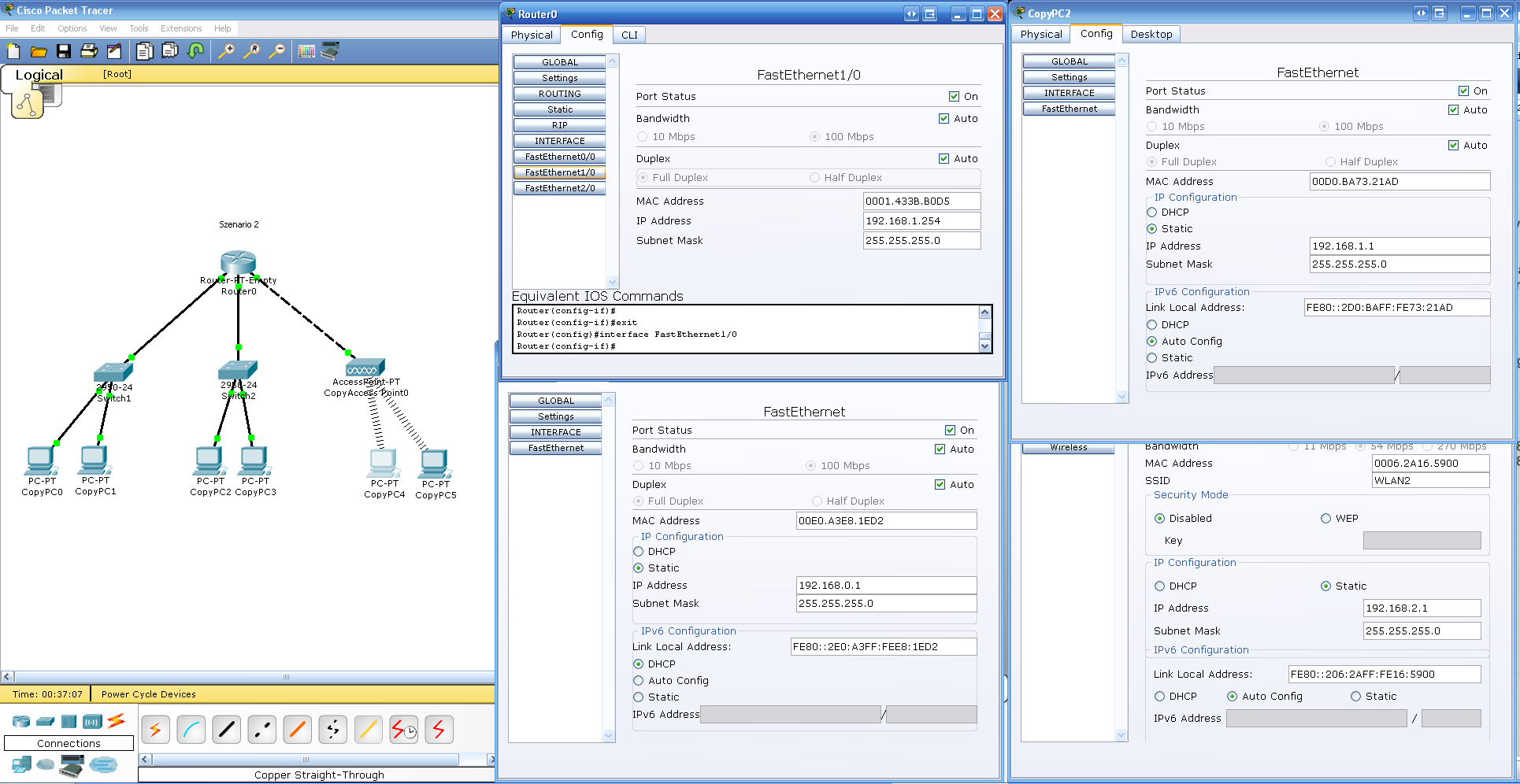Toggle Router0 FastEthernet1/0 Port Status On
Screen dimensions: 1520x784
pos(955,97)
